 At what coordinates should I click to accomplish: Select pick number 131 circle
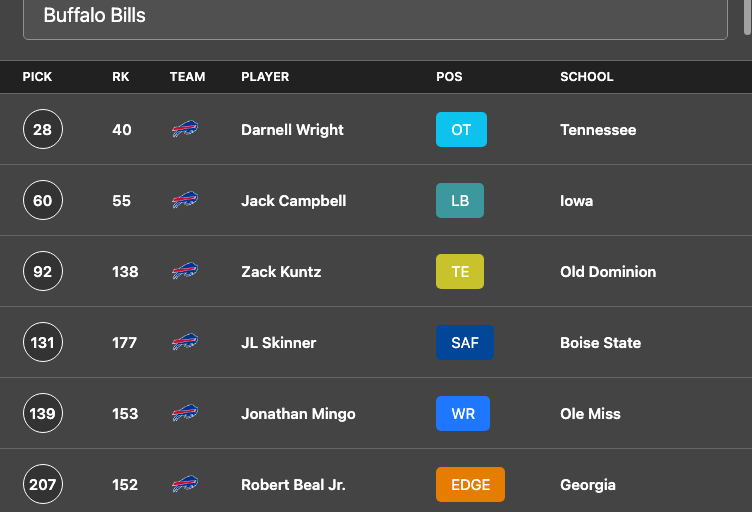43,342
